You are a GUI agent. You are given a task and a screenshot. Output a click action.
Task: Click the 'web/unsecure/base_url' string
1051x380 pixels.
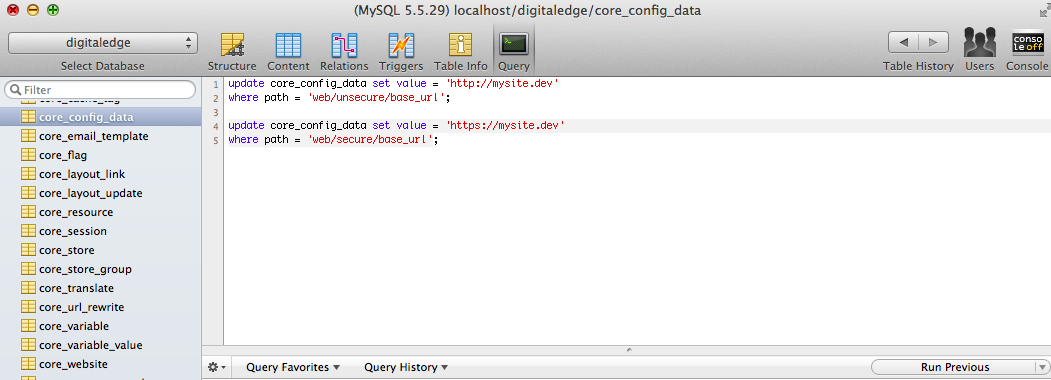(377, 98)
